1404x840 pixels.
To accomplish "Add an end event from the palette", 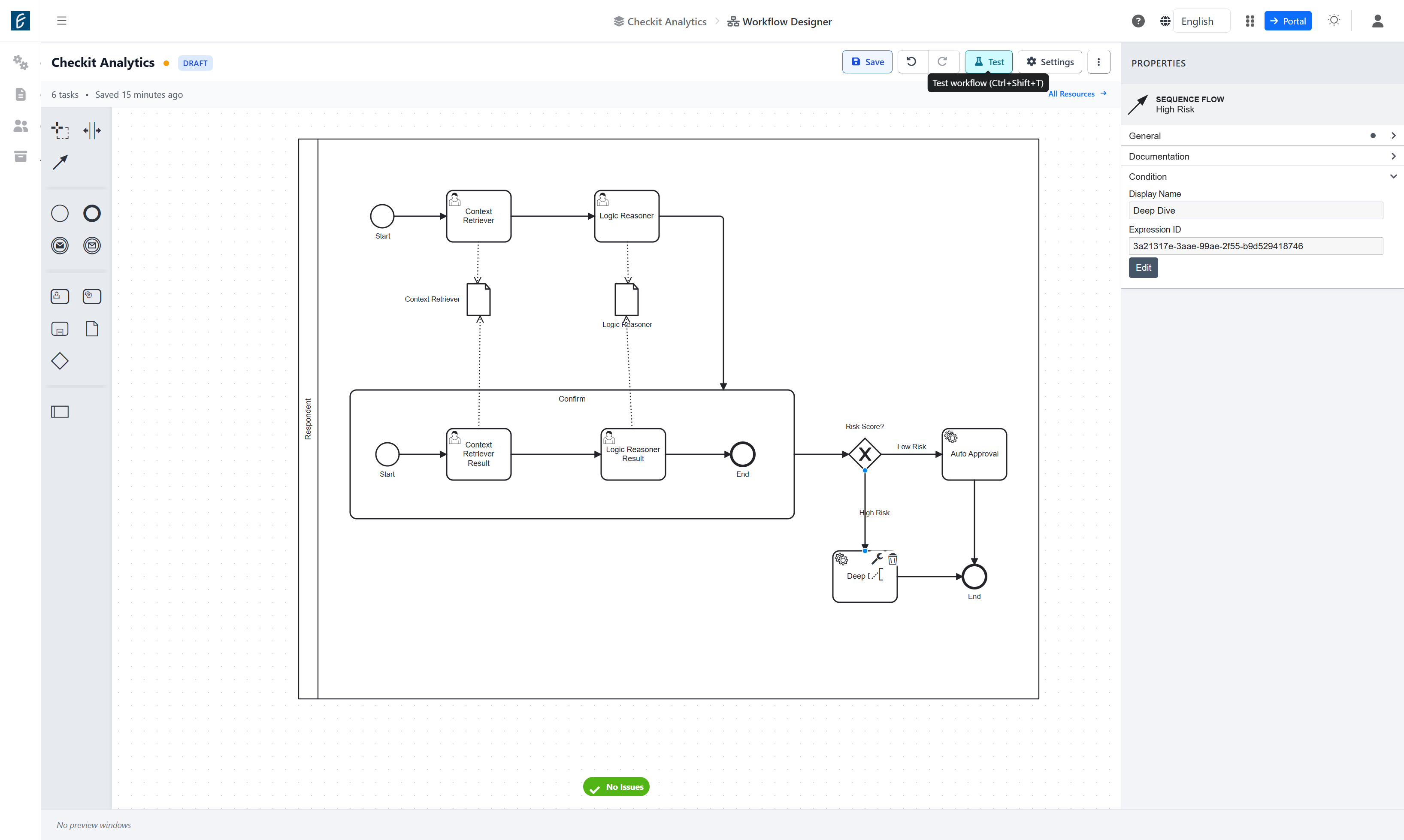I will pyautogui.click(x=92, y=213).
